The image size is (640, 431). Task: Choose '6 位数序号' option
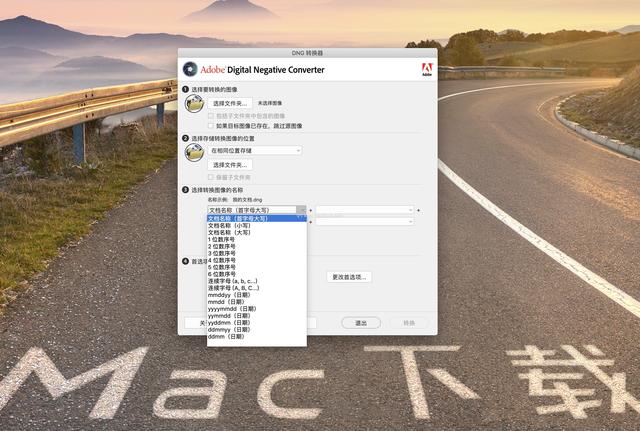point(257,274)
